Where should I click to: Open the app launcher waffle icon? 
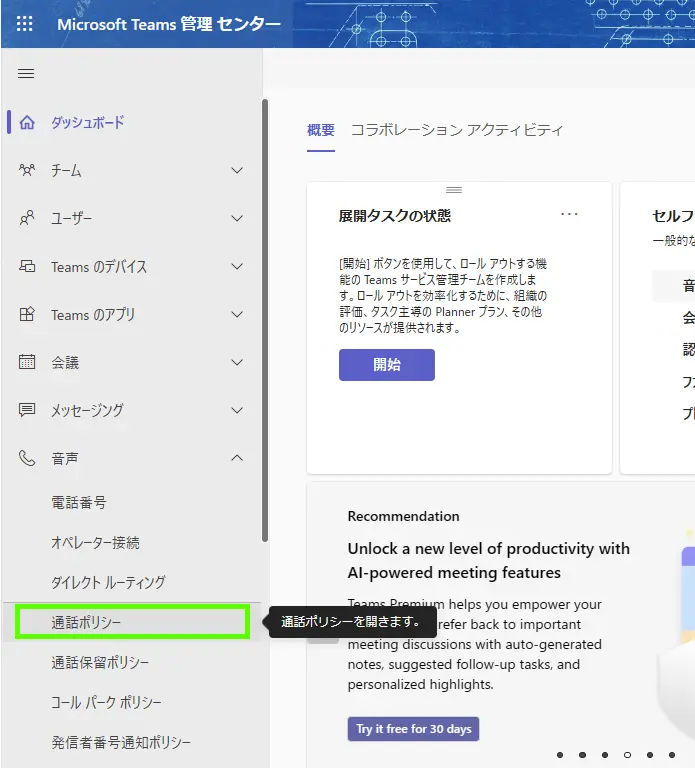(24, 24)
